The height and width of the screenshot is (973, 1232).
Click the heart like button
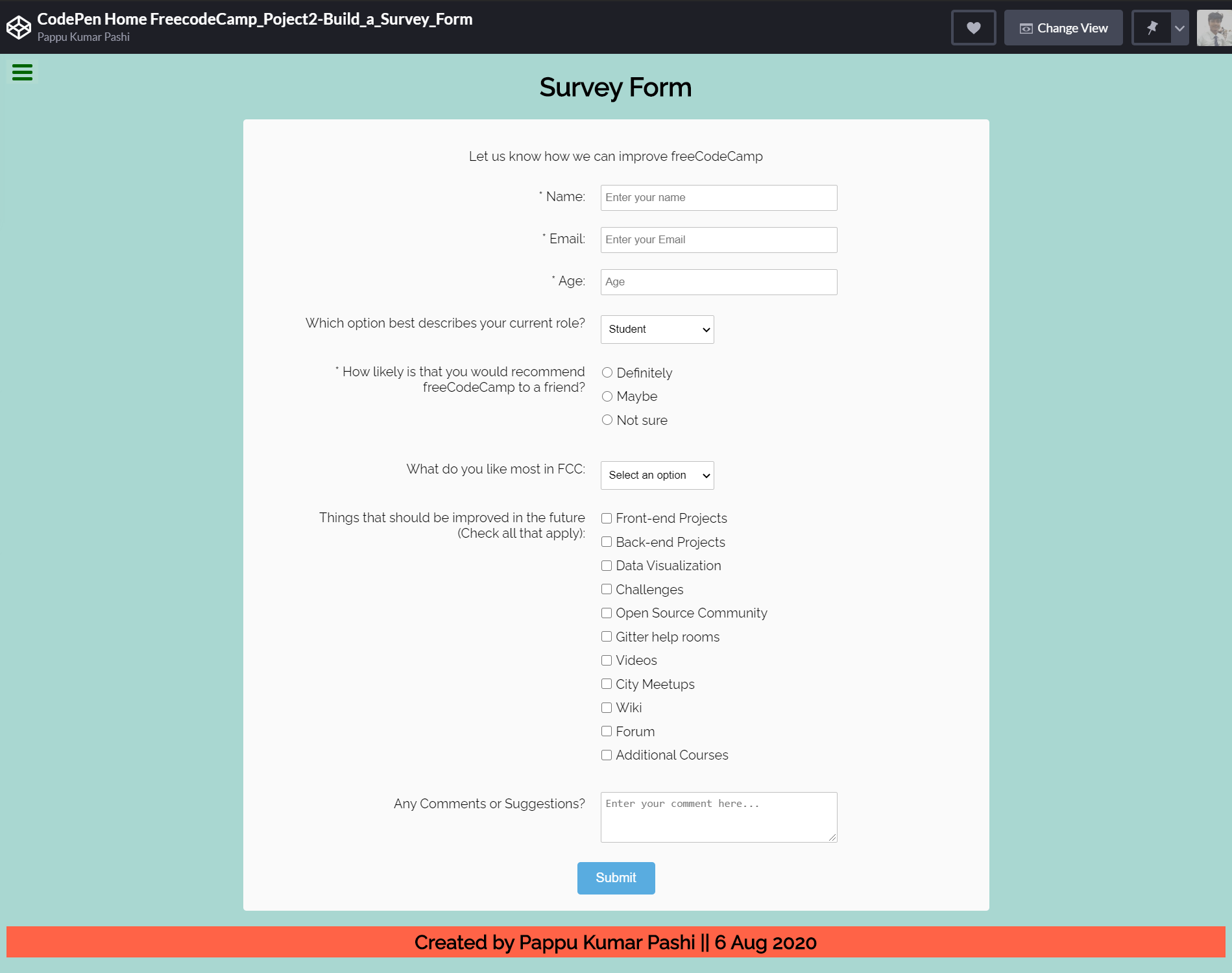(x=973, y=28)
